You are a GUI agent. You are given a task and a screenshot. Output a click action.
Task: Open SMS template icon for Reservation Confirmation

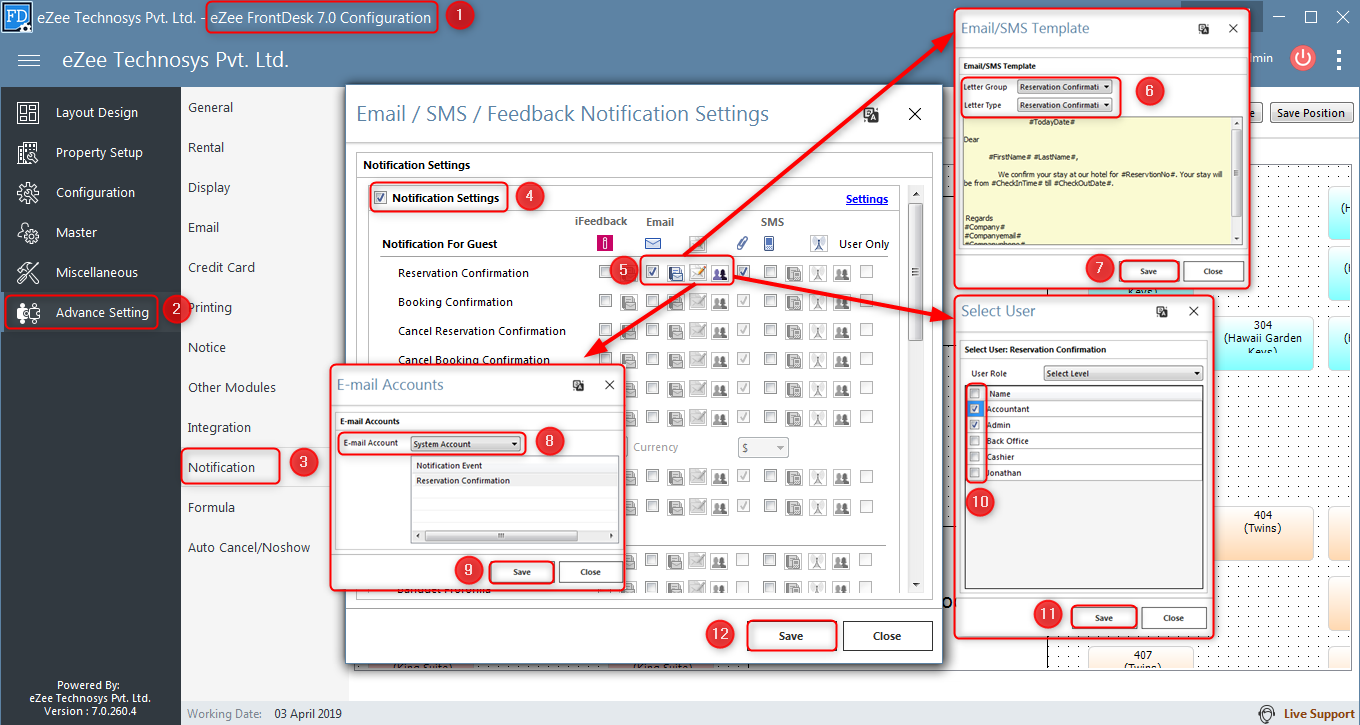point(794,273)
